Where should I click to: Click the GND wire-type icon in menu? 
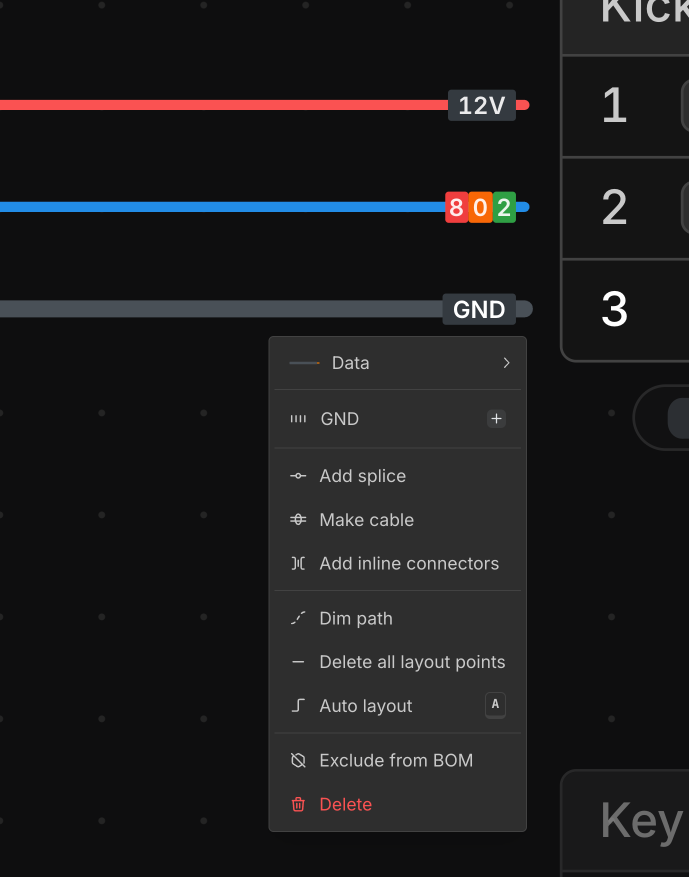tap(298, 419)
